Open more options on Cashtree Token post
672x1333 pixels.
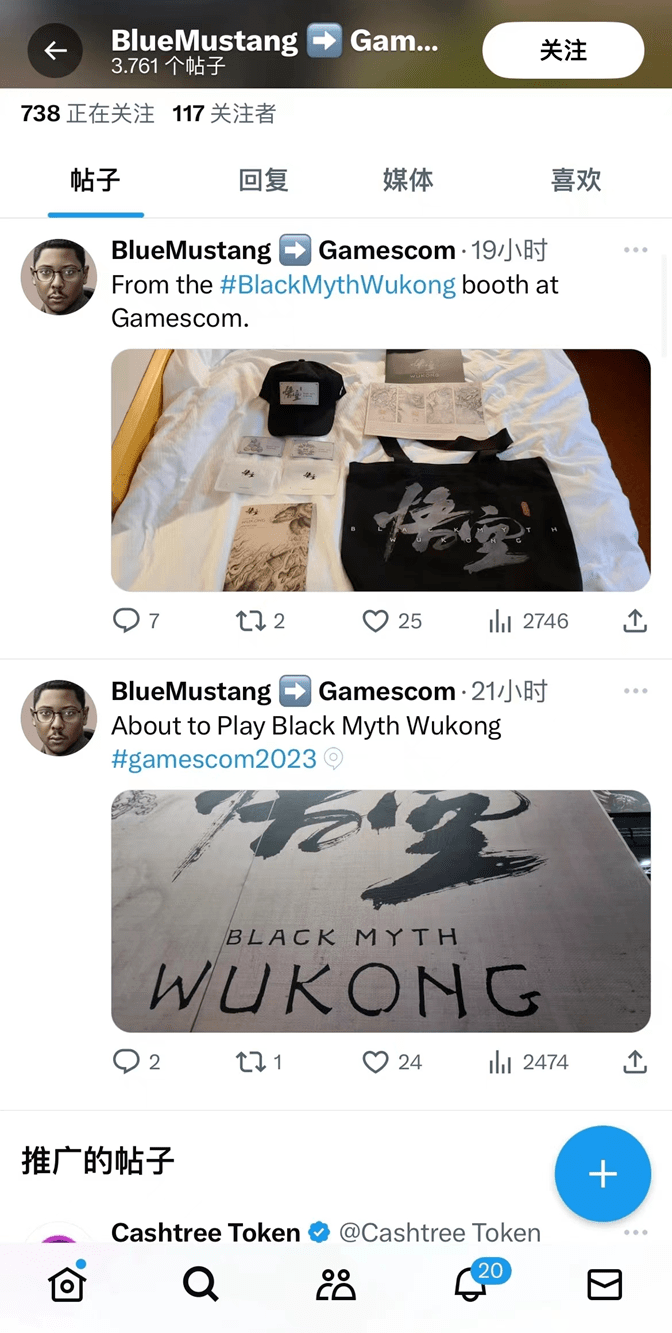635,1233
